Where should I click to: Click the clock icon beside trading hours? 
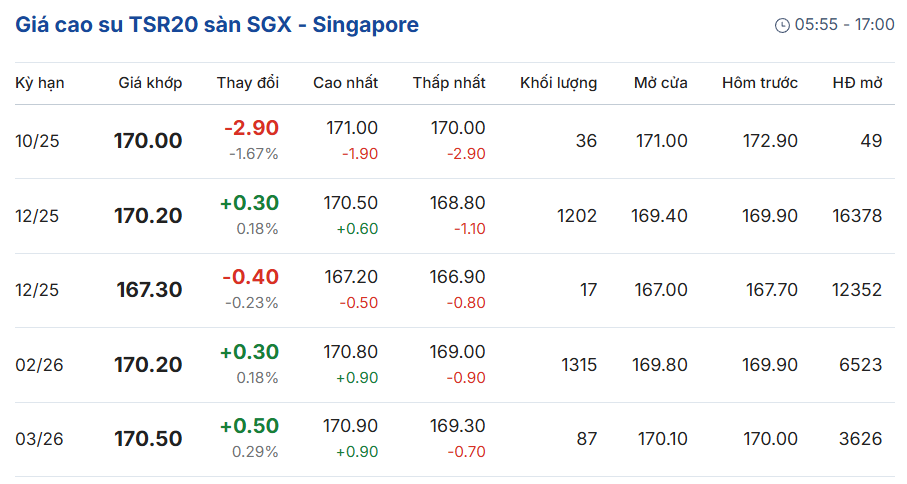pos(782,25)
